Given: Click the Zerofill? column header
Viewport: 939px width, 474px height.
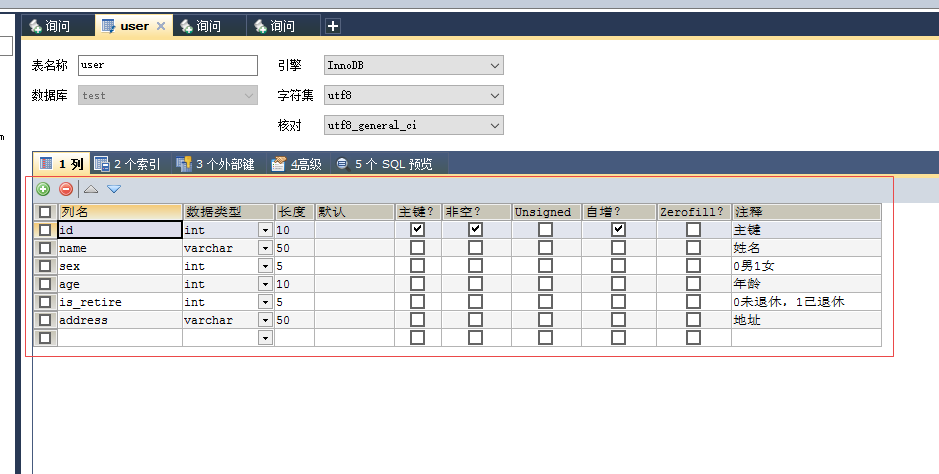Looking at the screenshot, I should 693,212.
